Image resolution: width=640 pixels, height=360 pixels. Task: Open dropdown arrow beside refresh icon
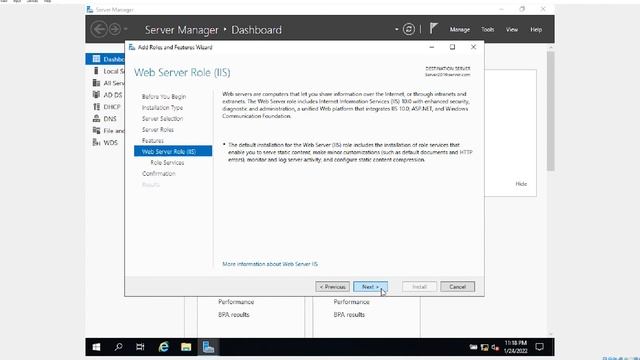coord(396,29)
